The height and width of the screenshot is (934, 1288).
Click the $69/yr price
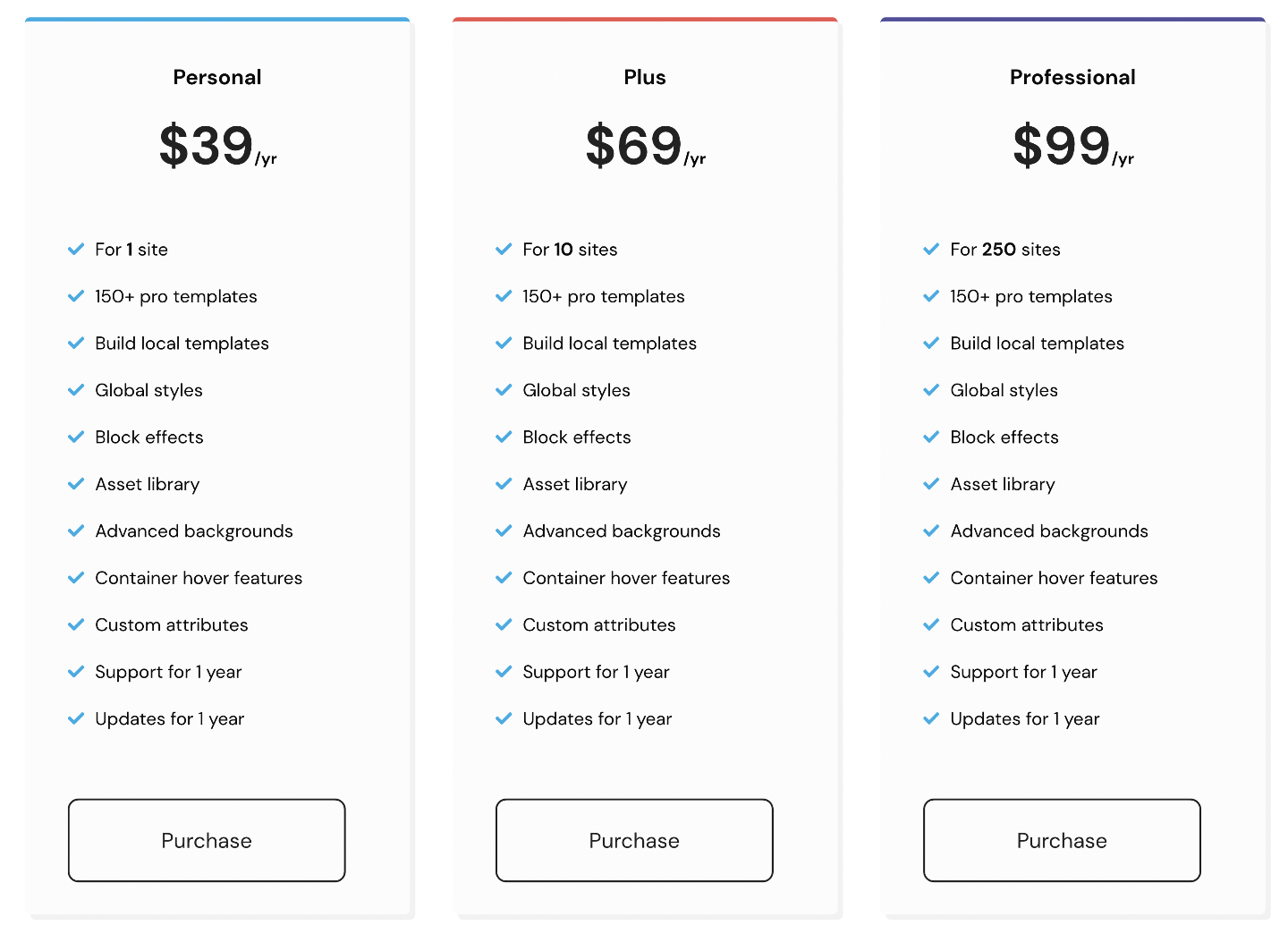click(x=645, y=146)
